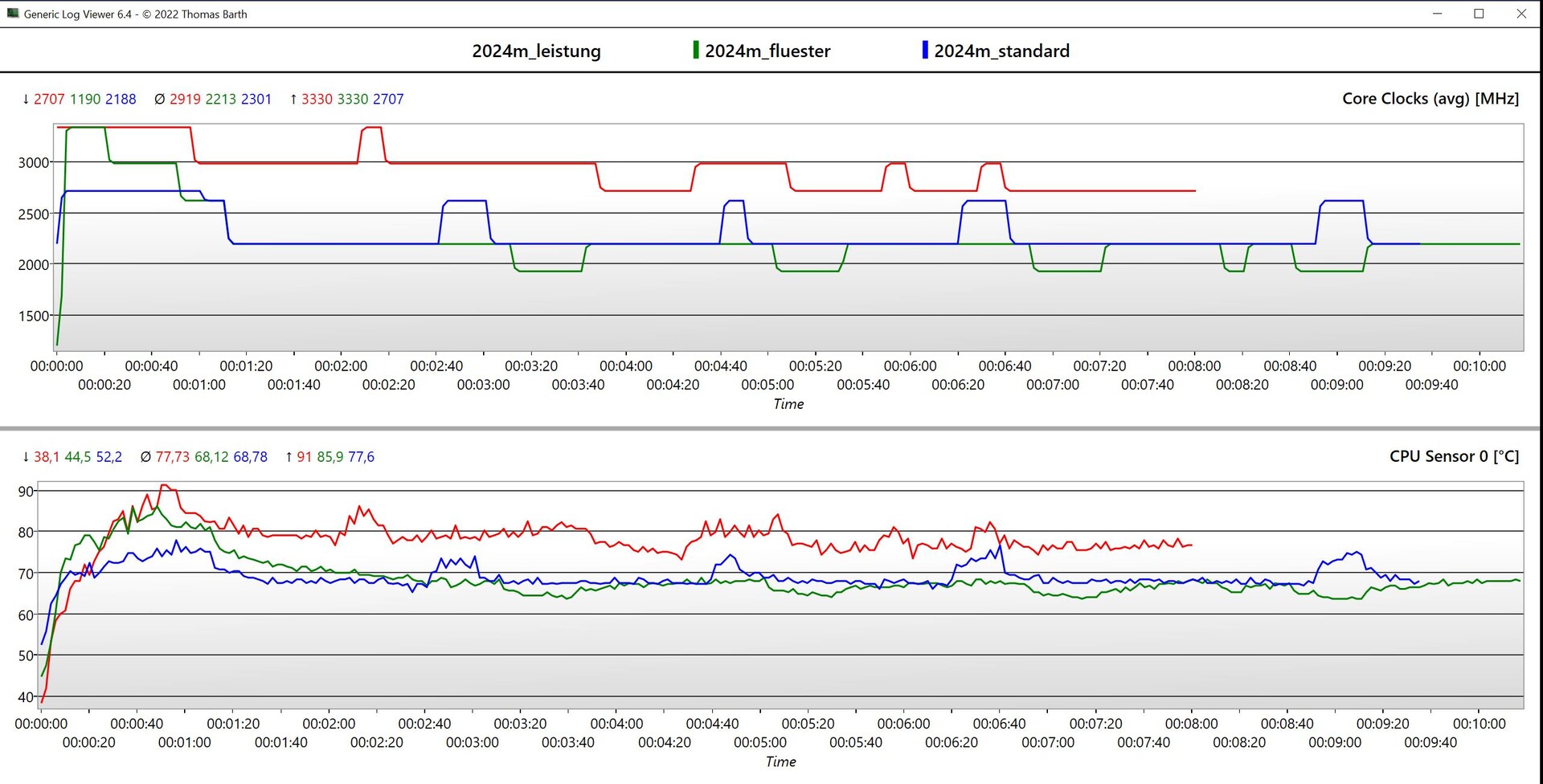The image size is (1543, 784).
Task: Click the splitter bar between the two charts
Action: click(771, 428)
